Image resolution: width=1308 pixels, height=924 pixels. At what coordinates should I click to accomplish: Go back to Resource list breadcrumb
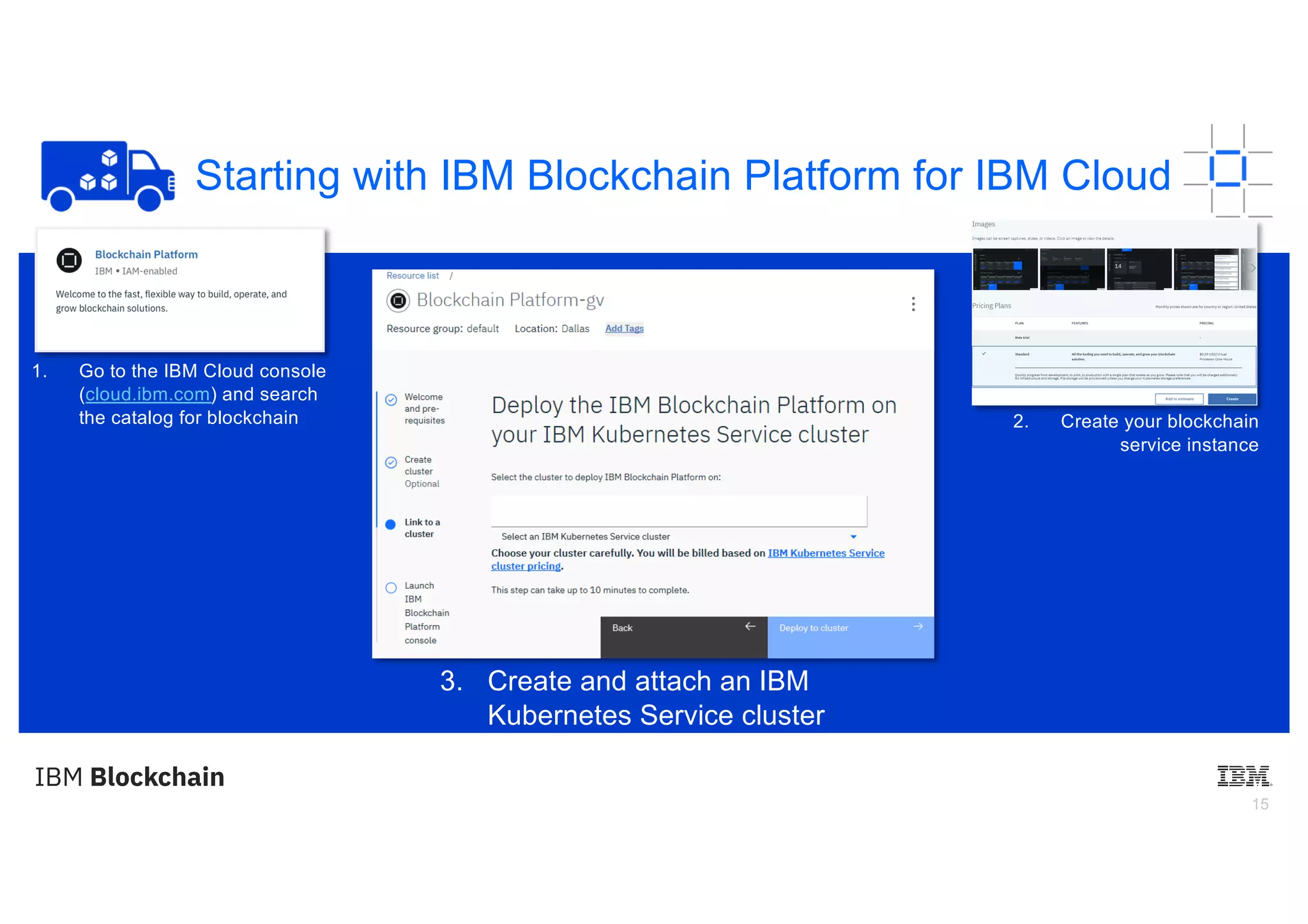pyautogui.click(x=413, y=276)
